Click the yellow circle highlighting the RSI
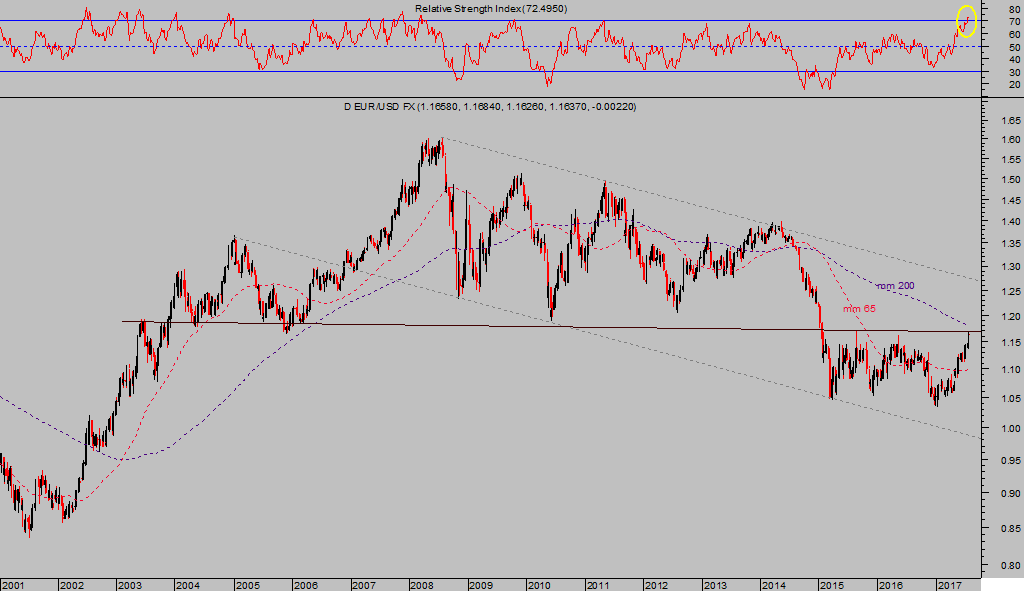This screenshot has height=591, width=1024. (x=966, y=21)
